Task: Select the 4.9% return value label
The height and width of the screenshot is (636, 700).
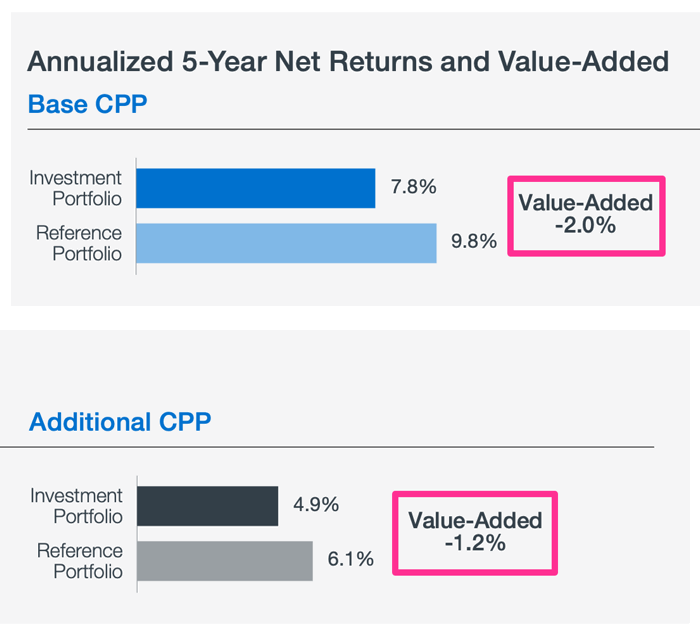Action: click(315, 505)
